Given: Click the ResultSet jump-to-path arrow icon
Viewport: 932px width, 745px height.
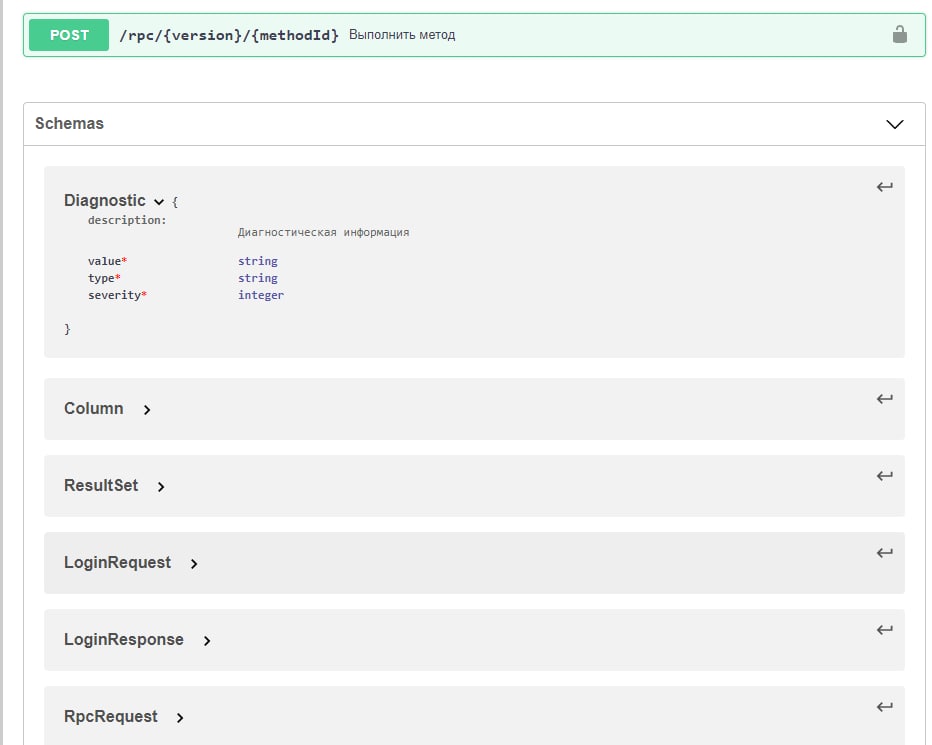Looking at the screenshot, I should (884, 476).
